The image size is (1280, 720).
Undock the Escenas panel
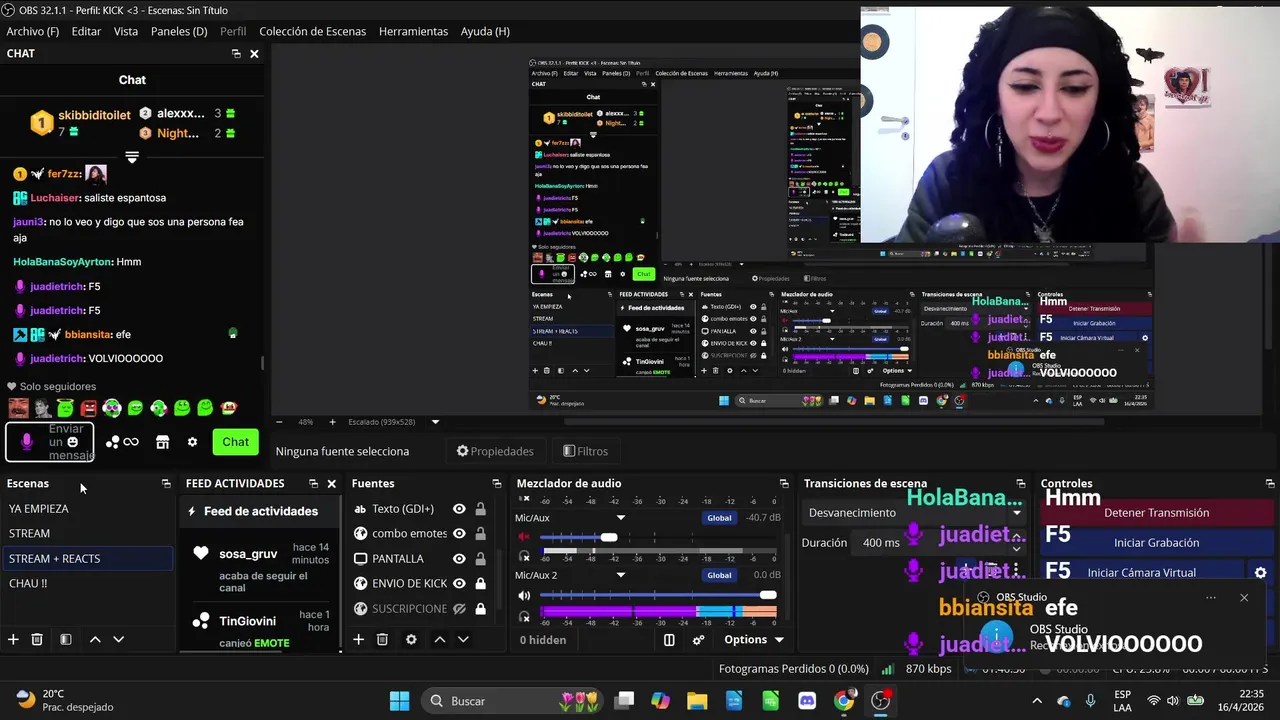click(x=166, y=484)
